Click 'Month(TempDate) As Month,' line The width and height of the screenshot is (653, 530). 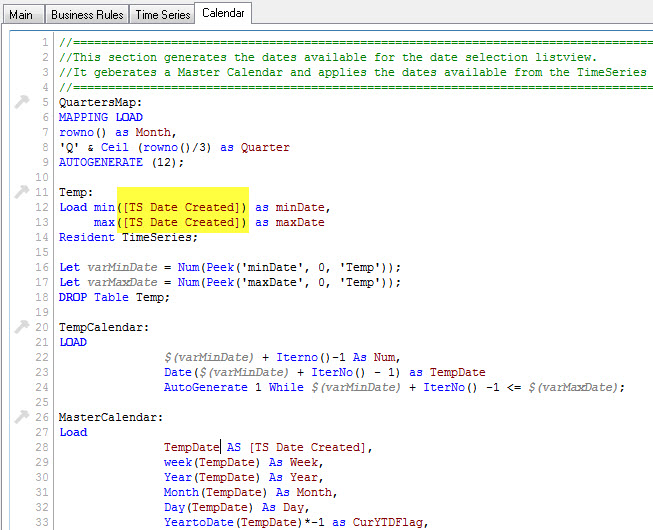click(x=250, y=492)
